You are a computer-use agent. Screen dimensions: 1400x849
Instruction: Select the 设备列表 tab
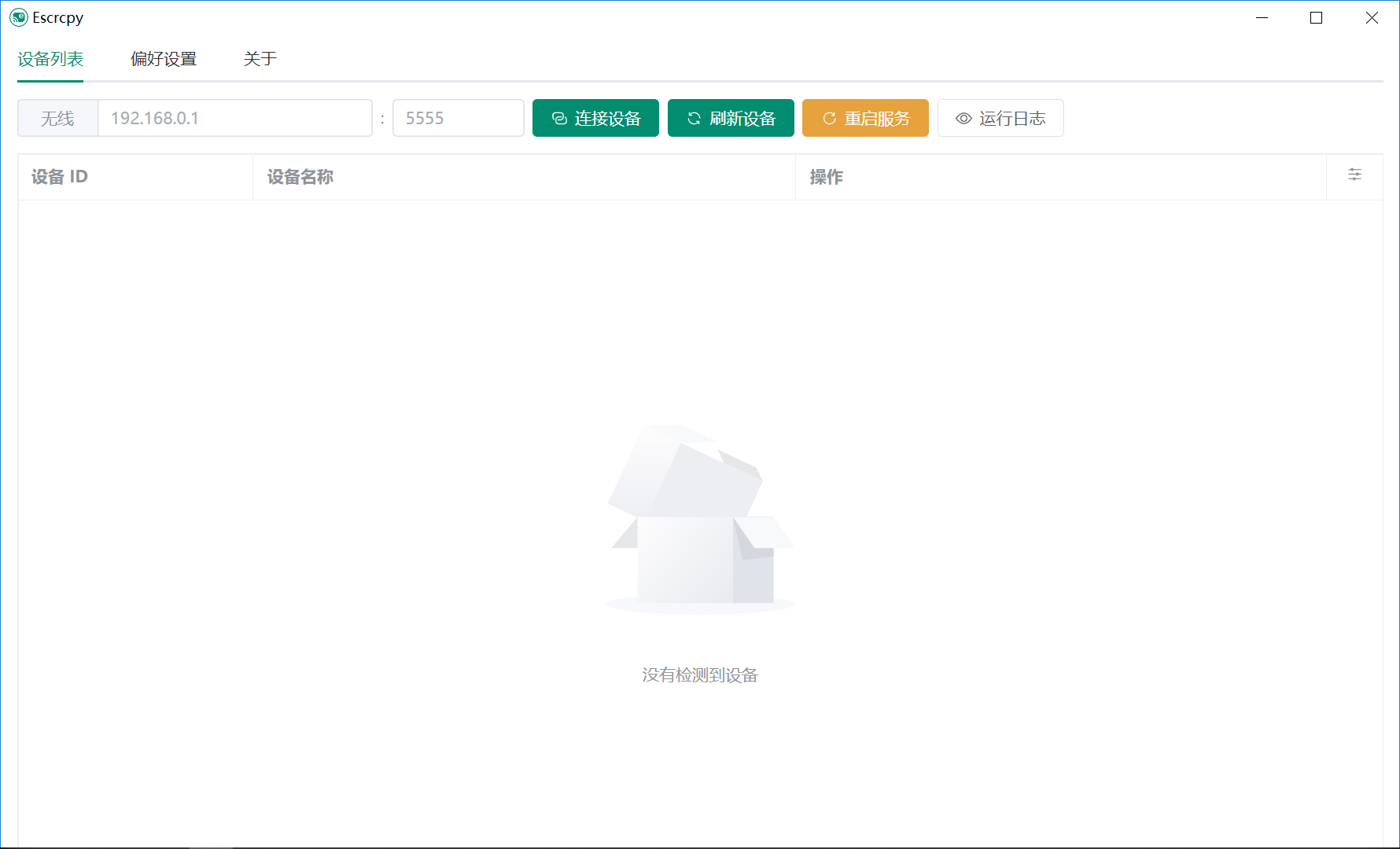click(x=49, y=59)
